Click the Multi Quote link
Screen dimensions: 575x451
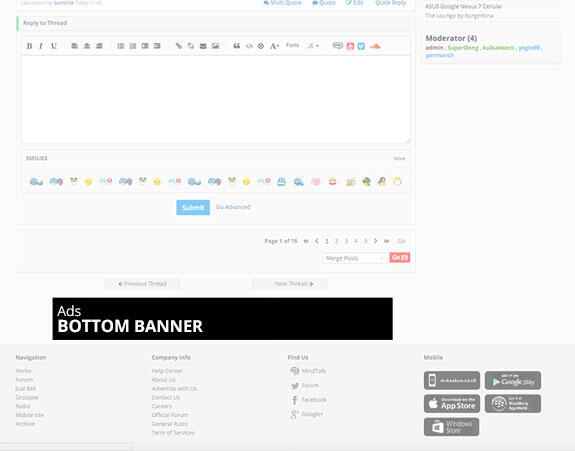tap(282, 3)
